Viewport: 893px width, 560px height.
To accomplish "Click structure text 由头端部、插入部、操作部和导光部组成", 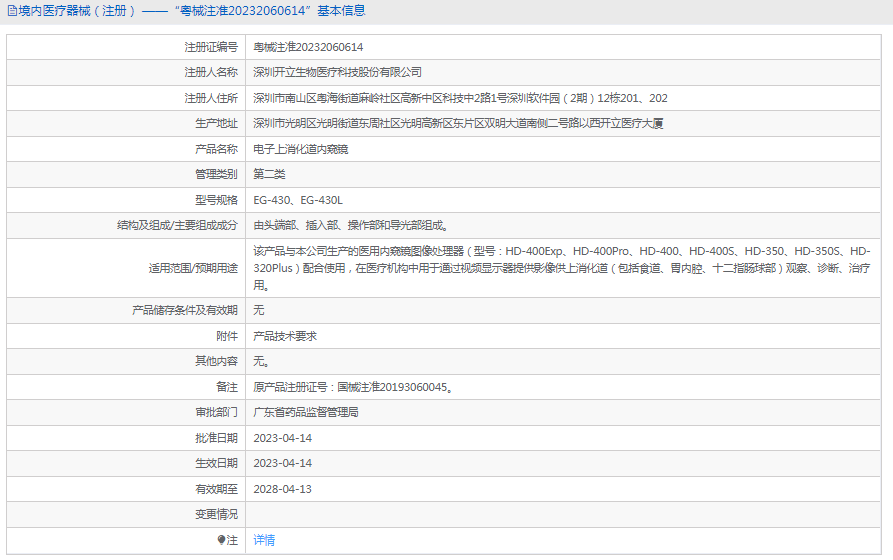I will (351, 226).
